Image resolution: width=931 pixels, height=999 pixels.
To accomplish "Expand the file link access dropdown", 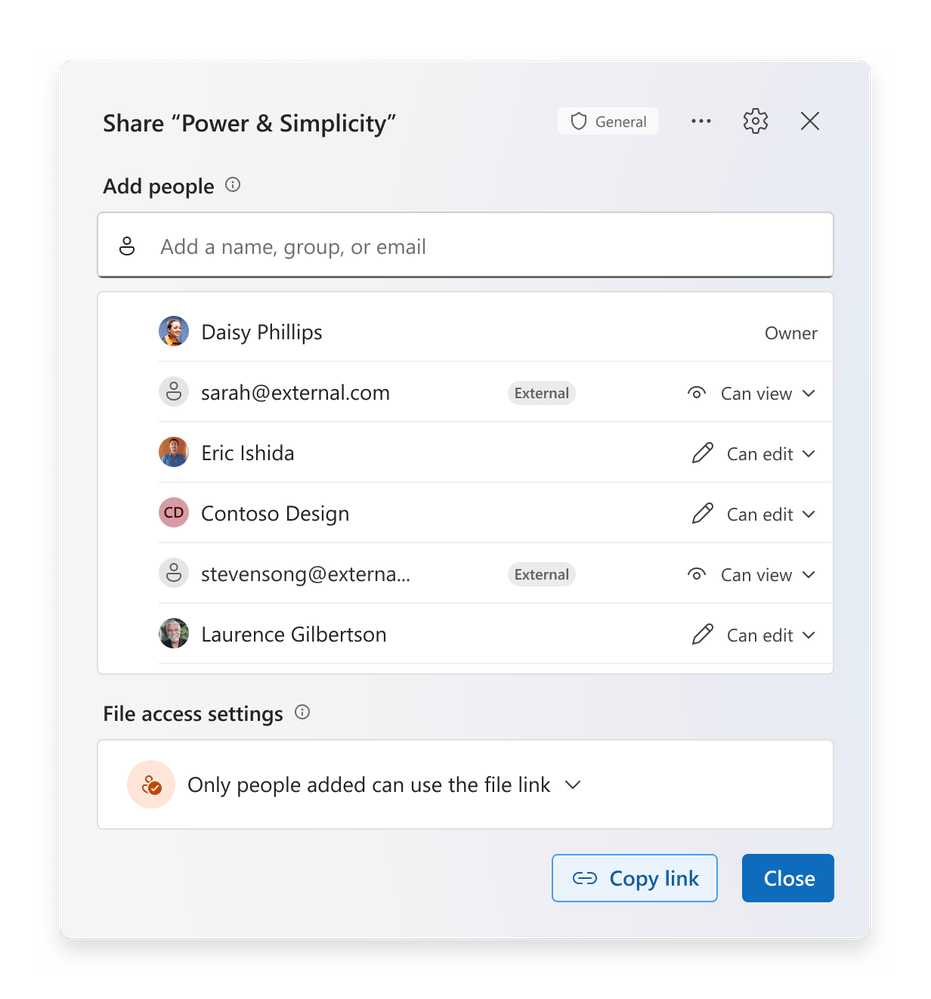I will click(573, 785).
